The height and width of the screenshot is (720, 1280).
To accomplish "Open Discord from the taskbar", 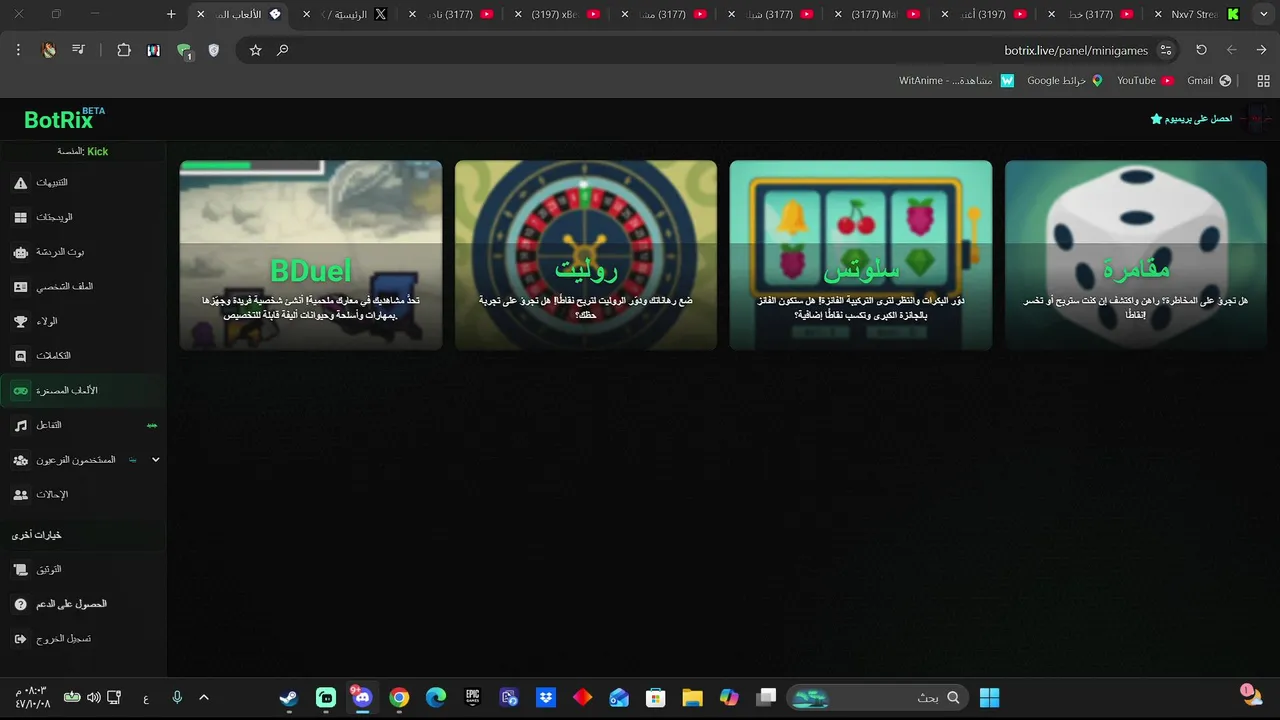I will pos(361,698).
